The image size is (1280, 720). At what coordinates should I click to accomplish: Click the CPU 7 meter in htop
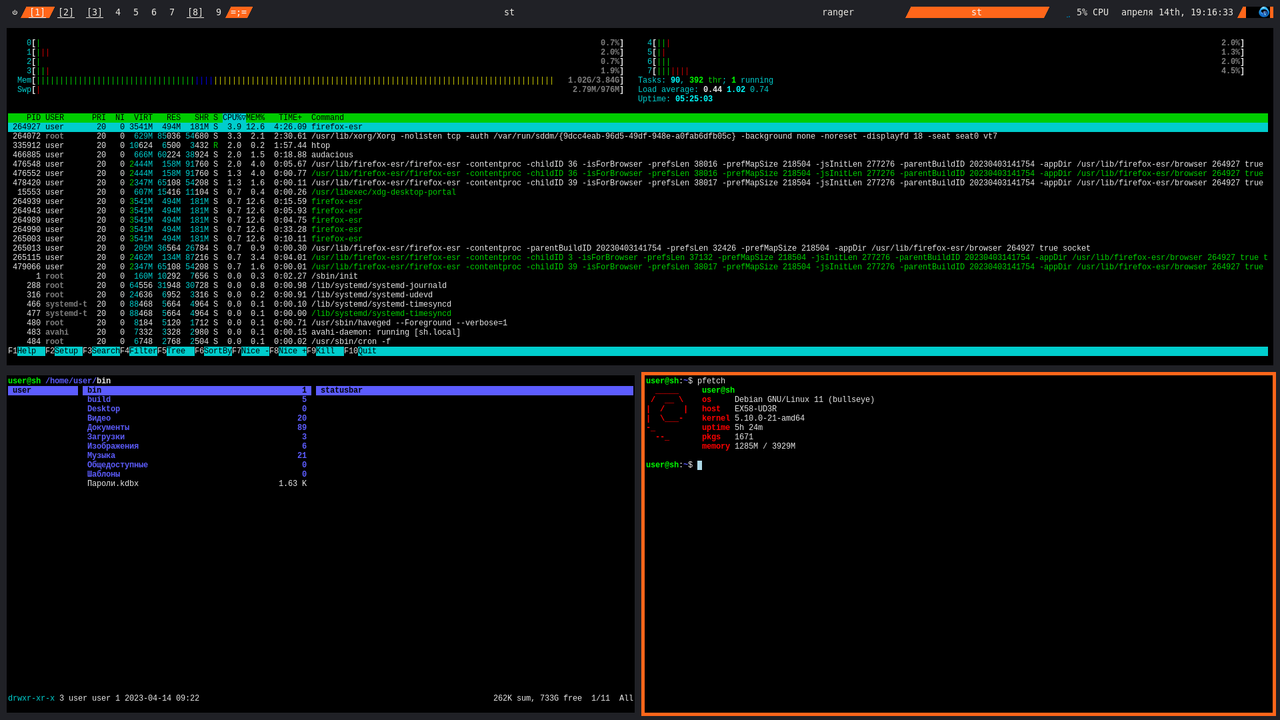[946, 71]
